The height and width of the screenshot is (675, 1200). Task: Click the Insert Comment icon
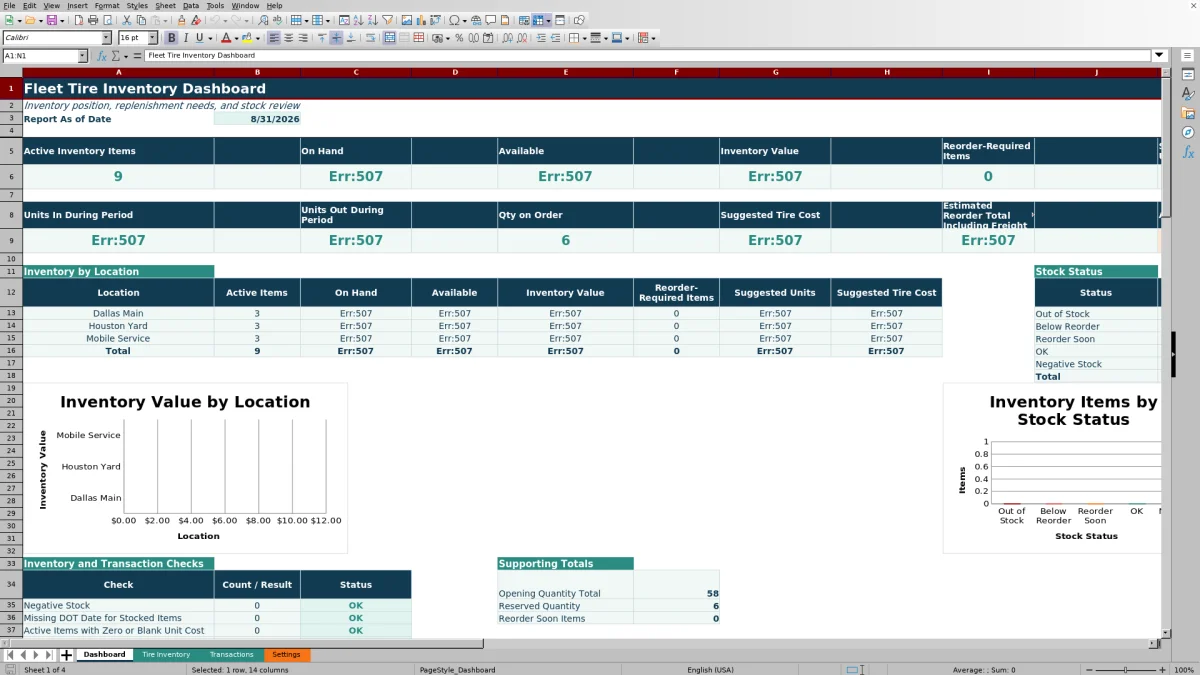point(491,20)
